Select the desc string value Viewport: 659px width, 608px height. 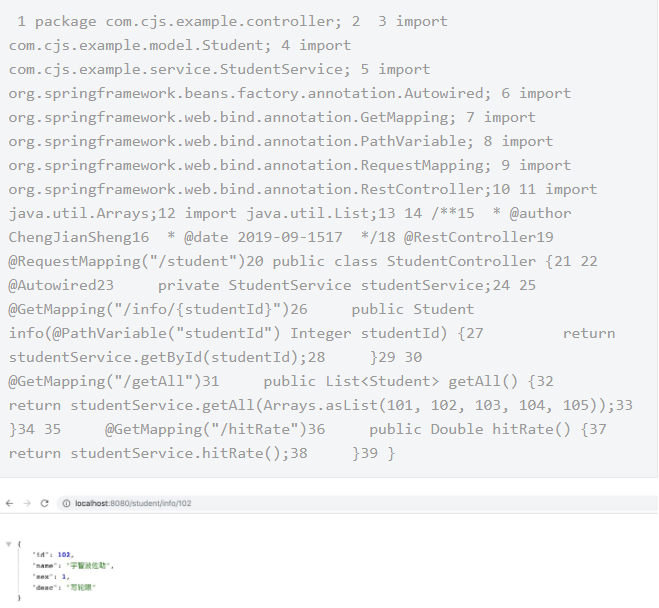tap(78, 587)
